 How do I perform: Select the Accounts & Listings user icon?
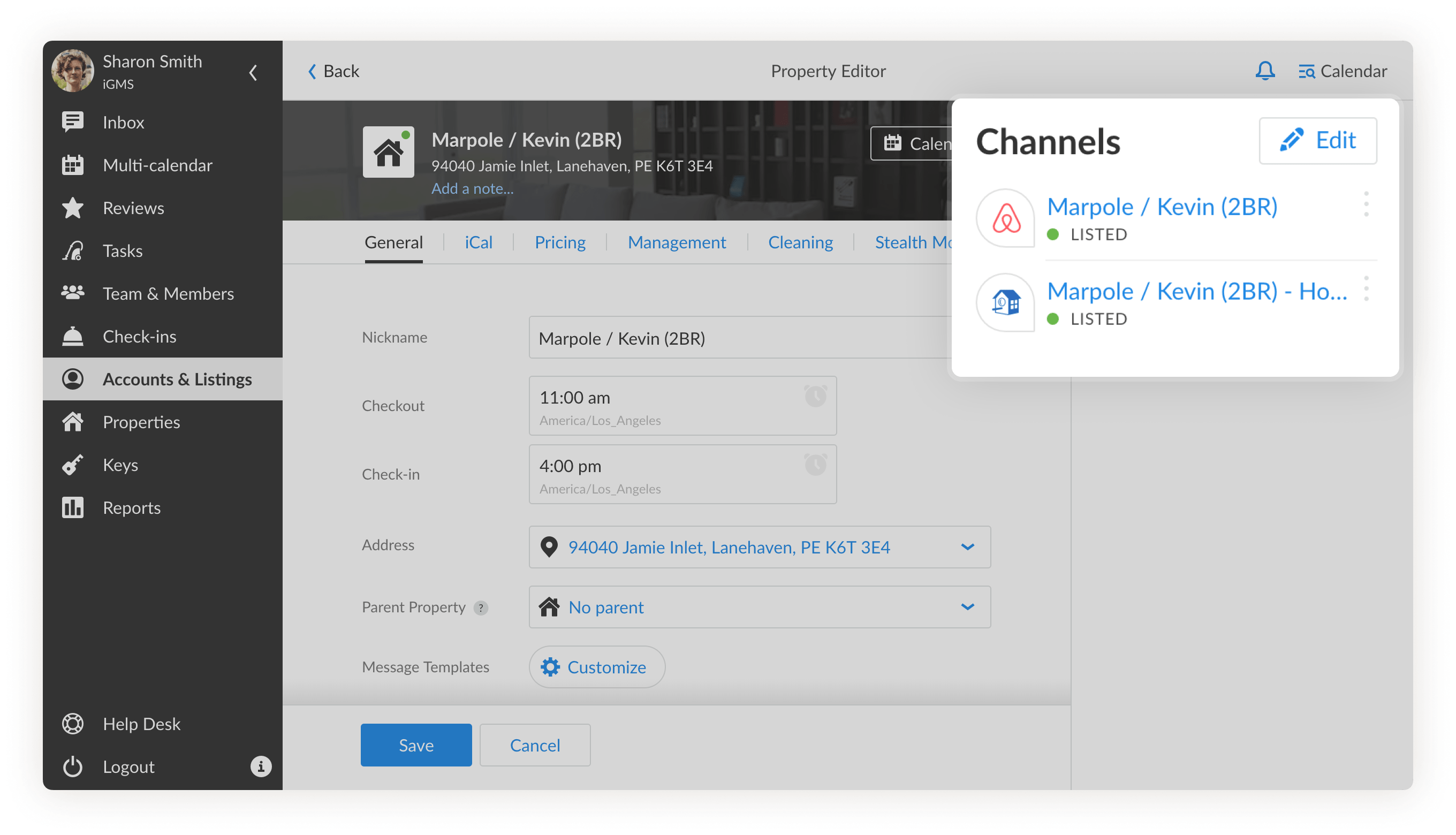[73, 379]
